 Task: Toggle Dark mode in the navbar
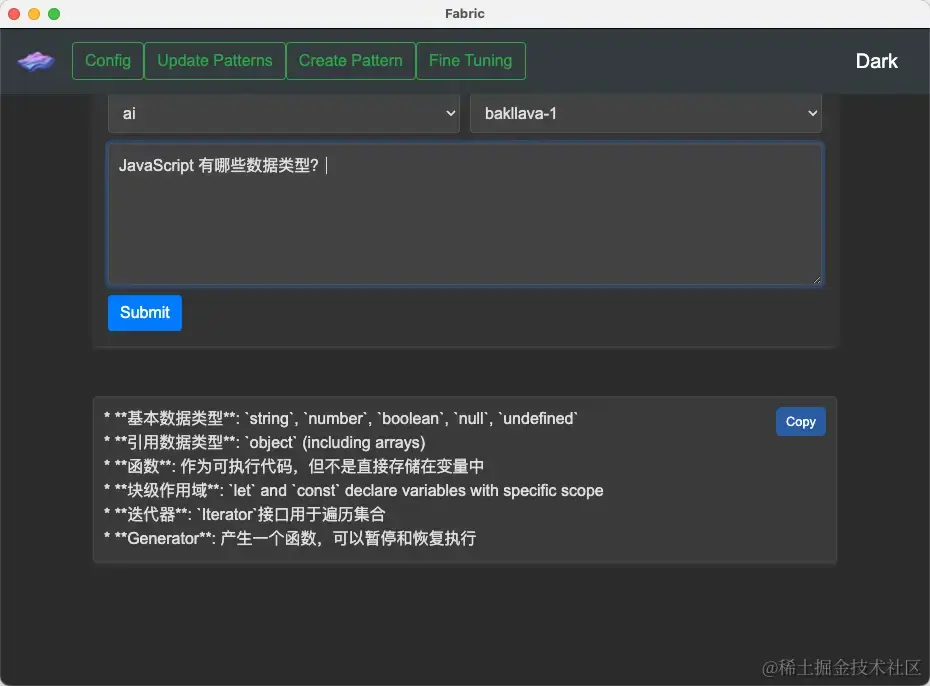(876, 60)
